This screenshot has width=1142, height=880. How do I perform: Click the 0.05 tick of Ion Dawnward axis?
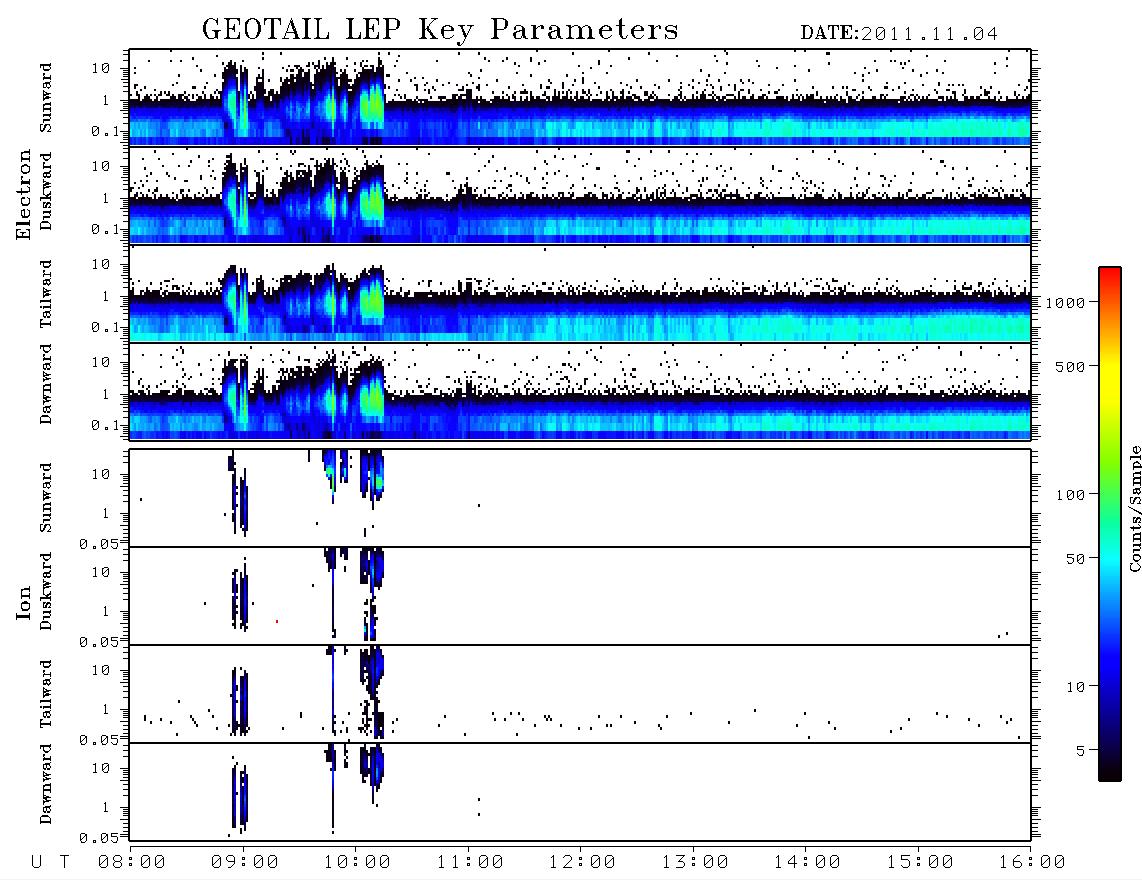99,838
